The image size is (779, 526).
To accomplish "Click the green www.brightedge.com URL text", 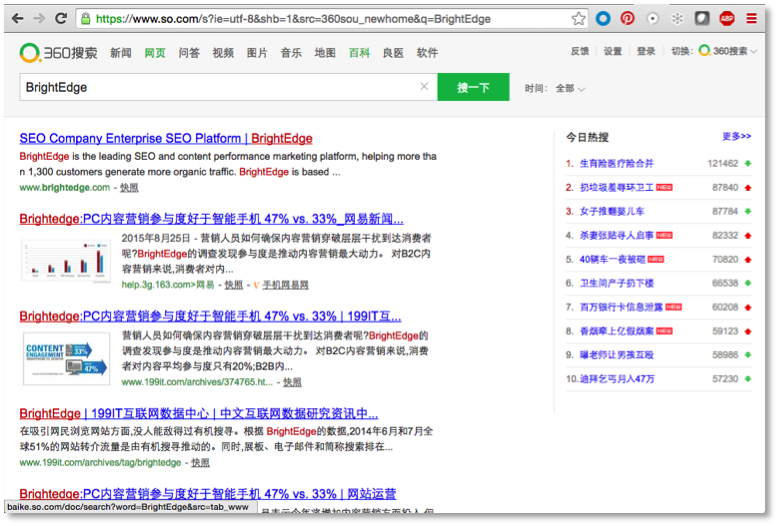I will (x=65, y=188).
